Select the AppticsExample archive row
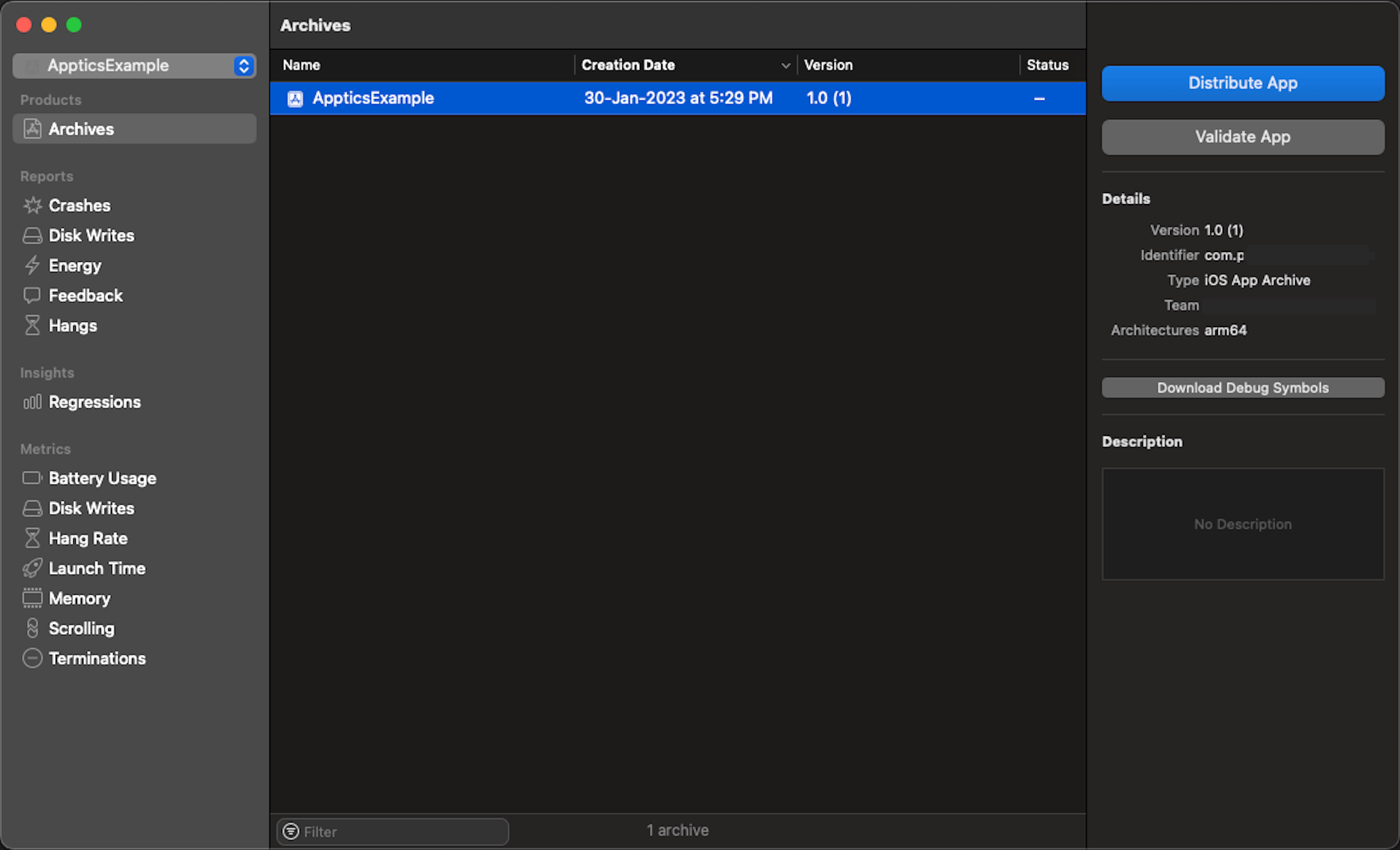 (677, 98)
